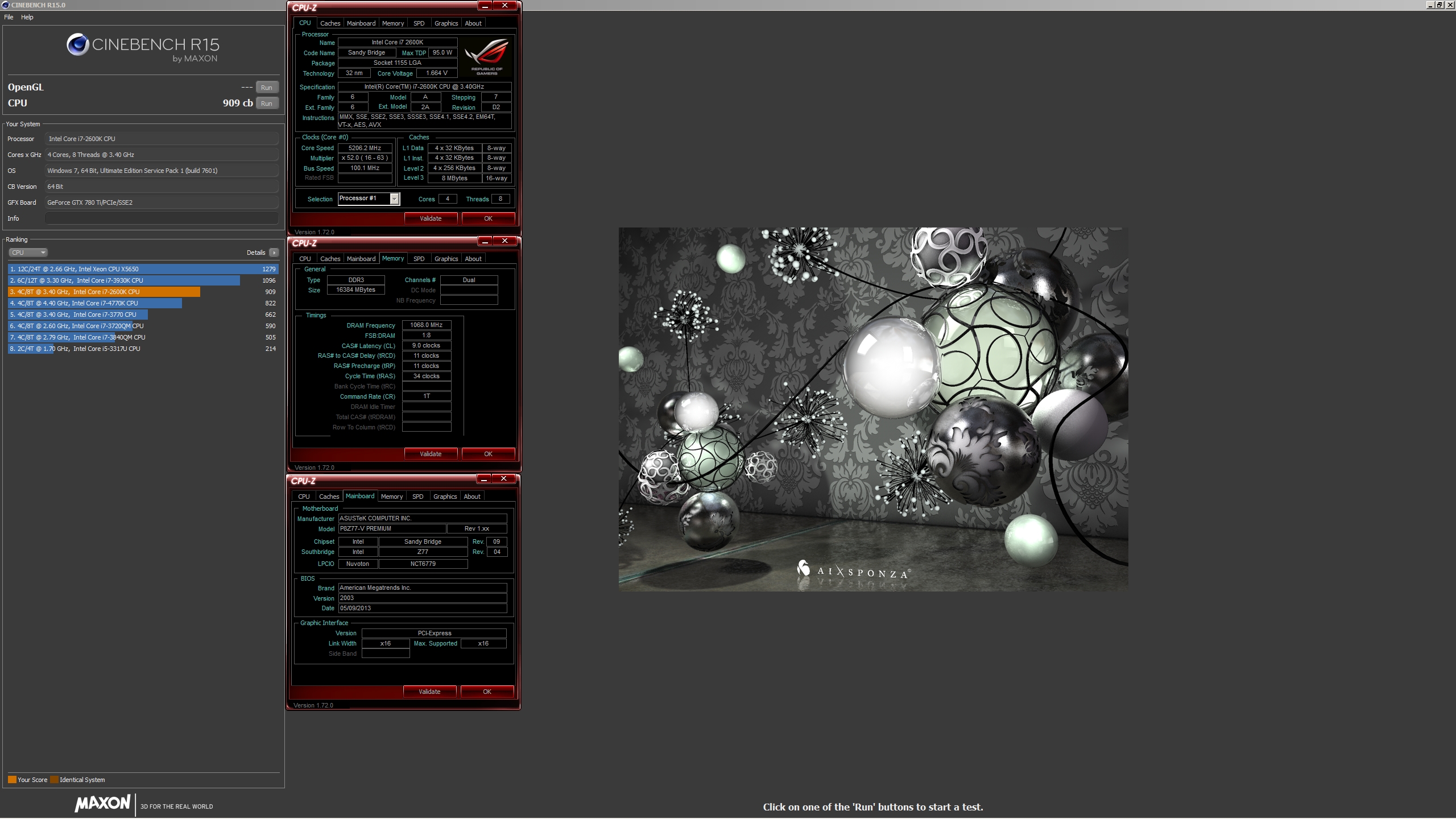Select the Core i7-3720QM ranking row
1456x819 pixels.
(x=143, y=326)
